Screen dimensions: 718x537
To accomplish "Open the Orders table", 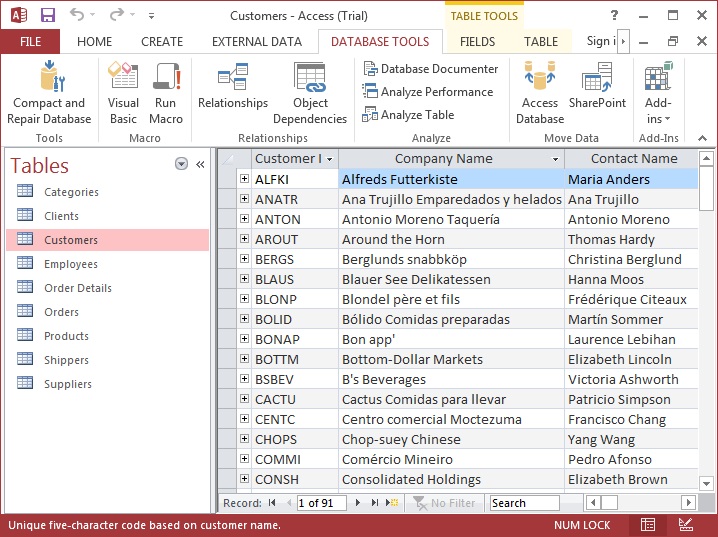I will tap(108, 312).
